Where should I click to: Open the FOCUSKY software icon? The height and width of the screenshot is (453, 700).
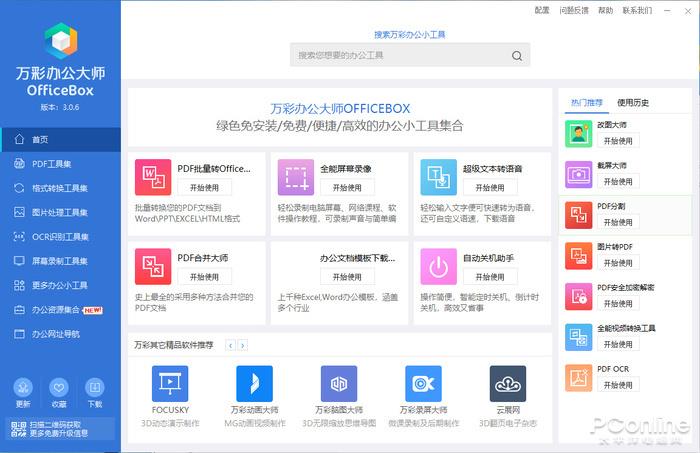(x=170, y=383)
